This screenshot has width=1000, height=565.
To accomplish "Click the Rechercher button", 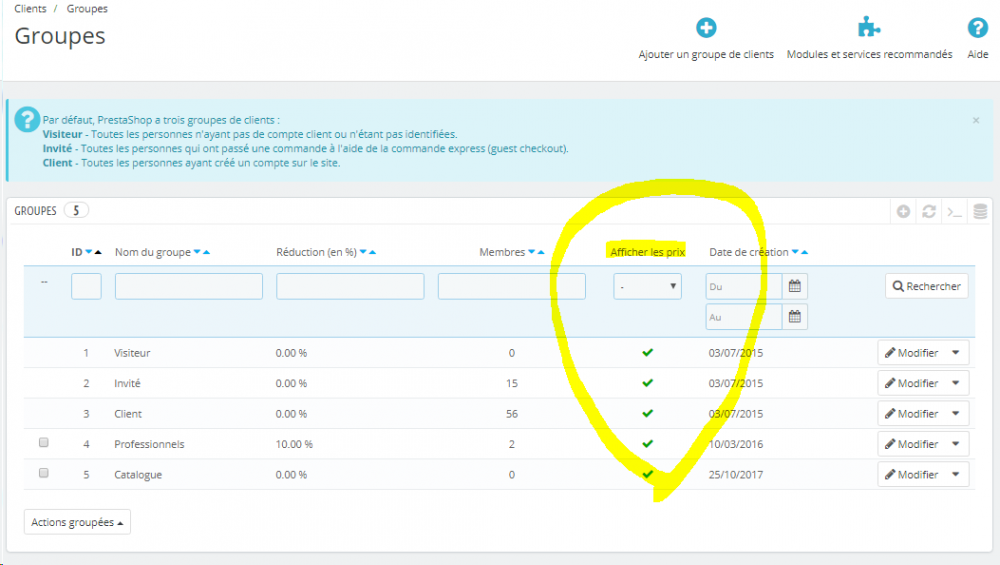I will pyautogui.click(x=927, y=286).
